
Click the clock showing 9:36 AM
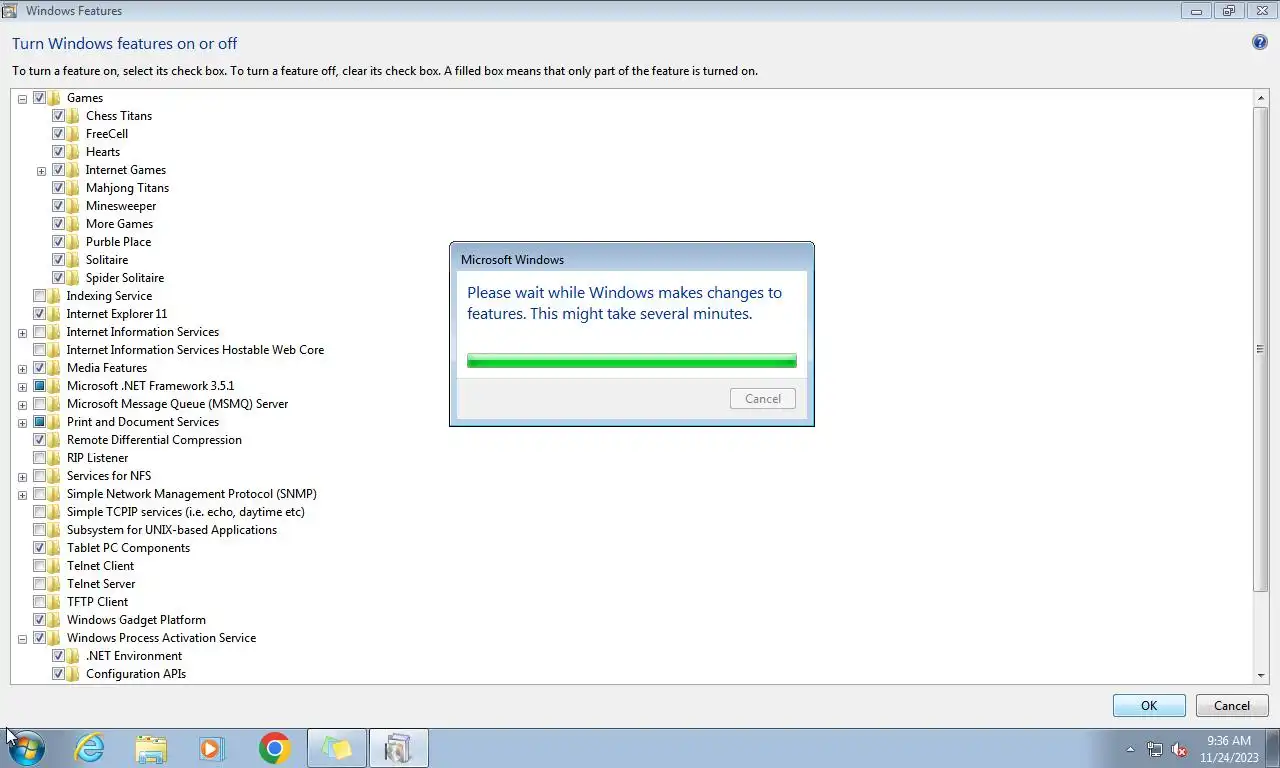click(x=1229, y=741)
